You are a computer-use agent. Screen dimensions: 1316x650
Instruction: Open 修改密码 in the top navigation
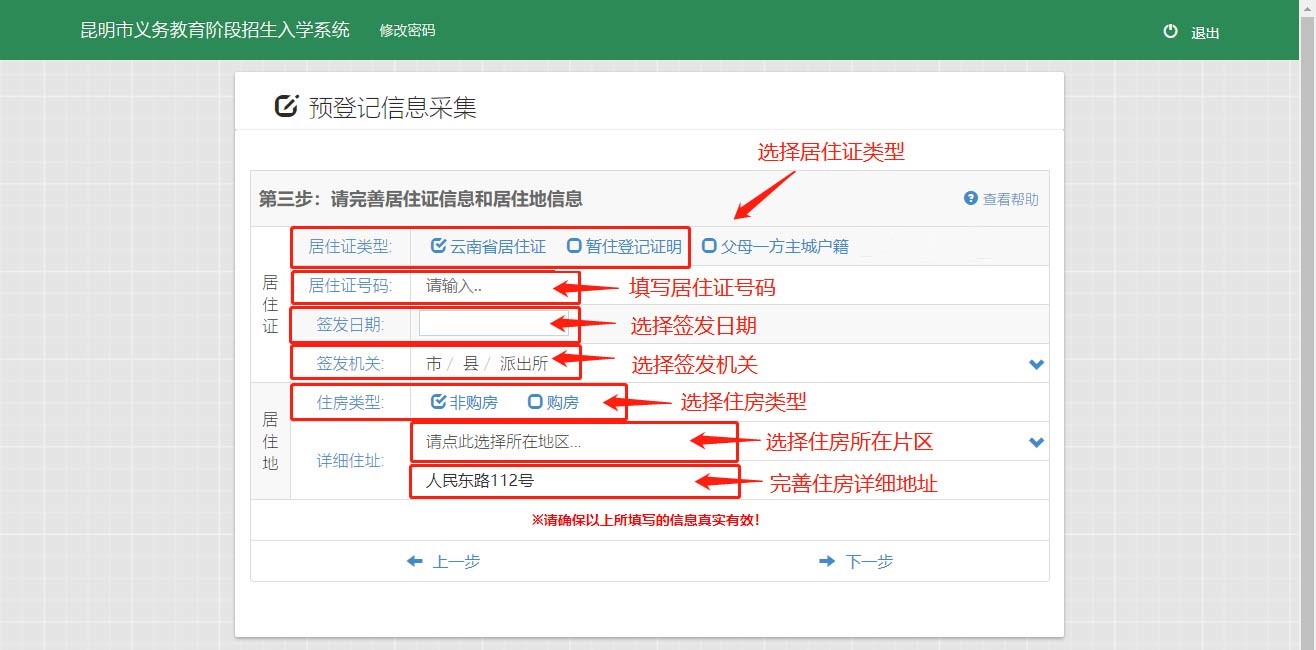tap(407, 30)
